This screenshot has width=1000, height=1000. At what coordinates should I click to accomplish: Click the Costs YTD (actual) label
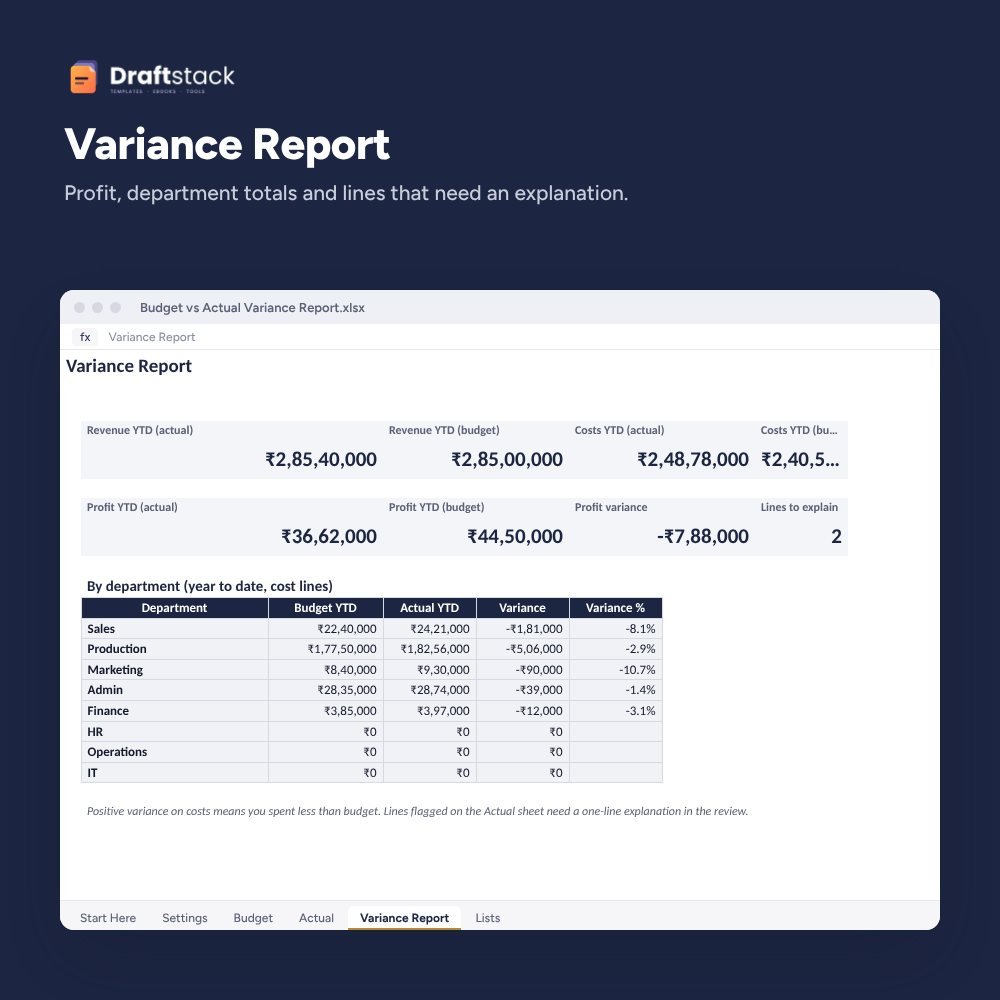[x=619, y=430]
